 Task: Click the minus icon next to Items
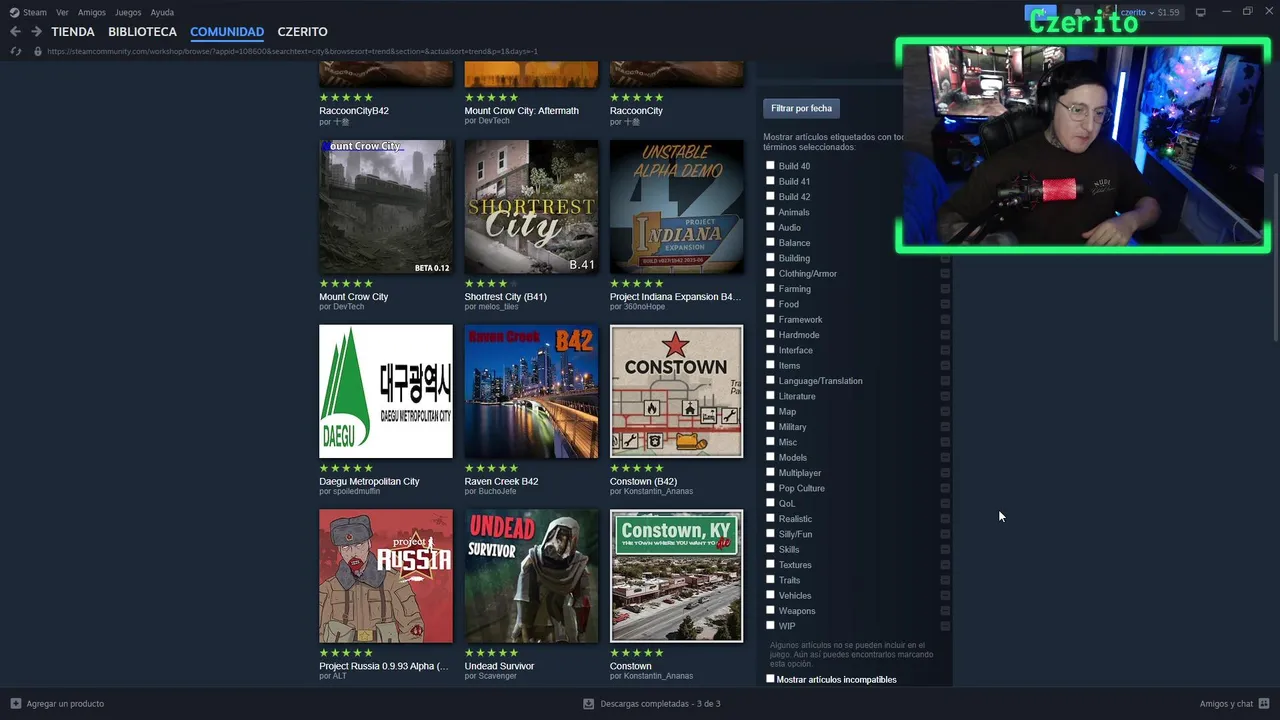[x=945, y=366]
